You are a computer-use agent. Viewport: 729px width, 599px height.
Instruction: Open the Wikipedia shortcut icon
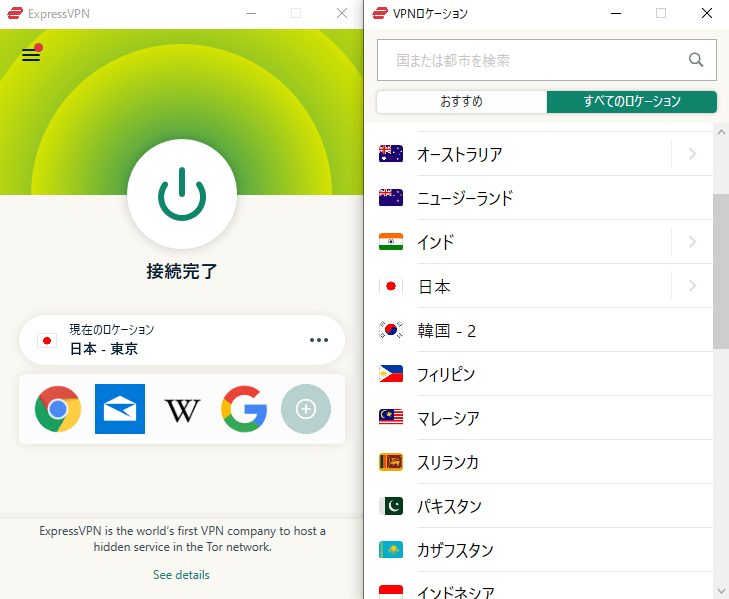(182, 409)
